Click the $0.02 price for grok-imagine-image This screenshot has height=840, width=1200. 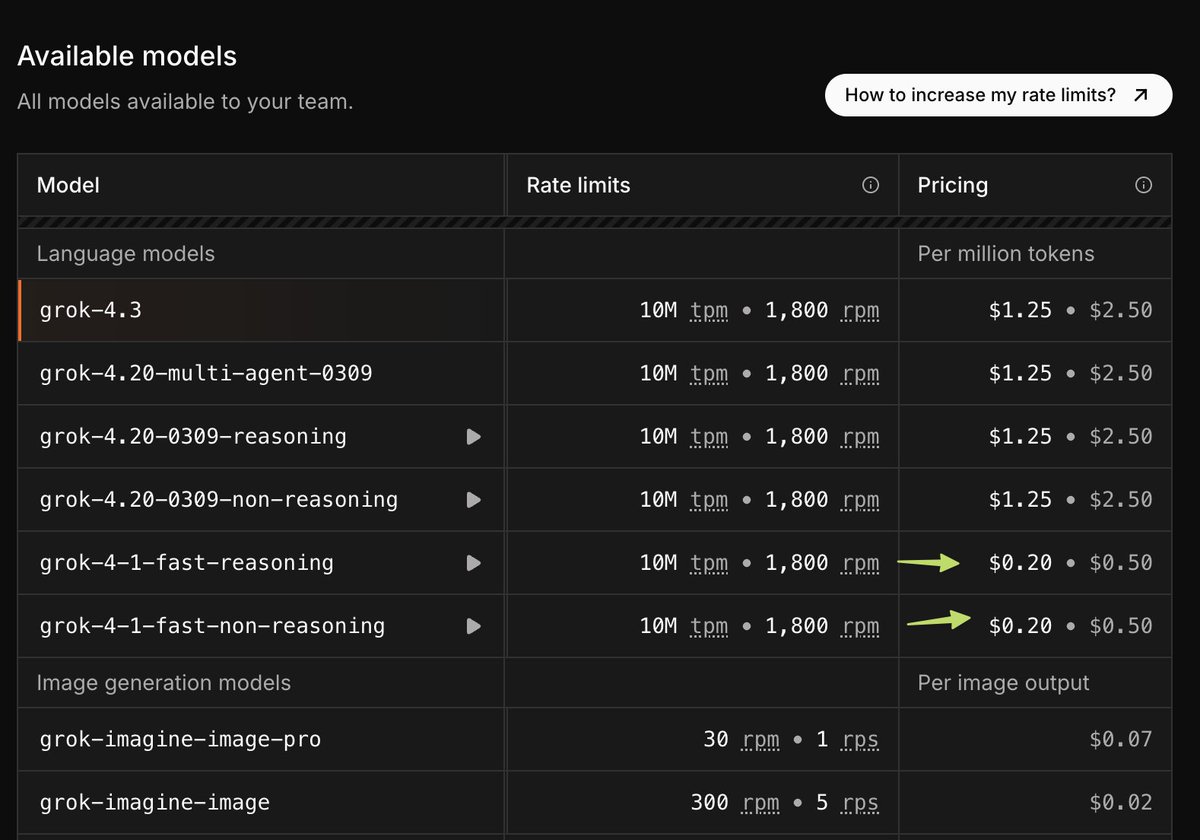pyautogui.click(x=1121, y=802)
